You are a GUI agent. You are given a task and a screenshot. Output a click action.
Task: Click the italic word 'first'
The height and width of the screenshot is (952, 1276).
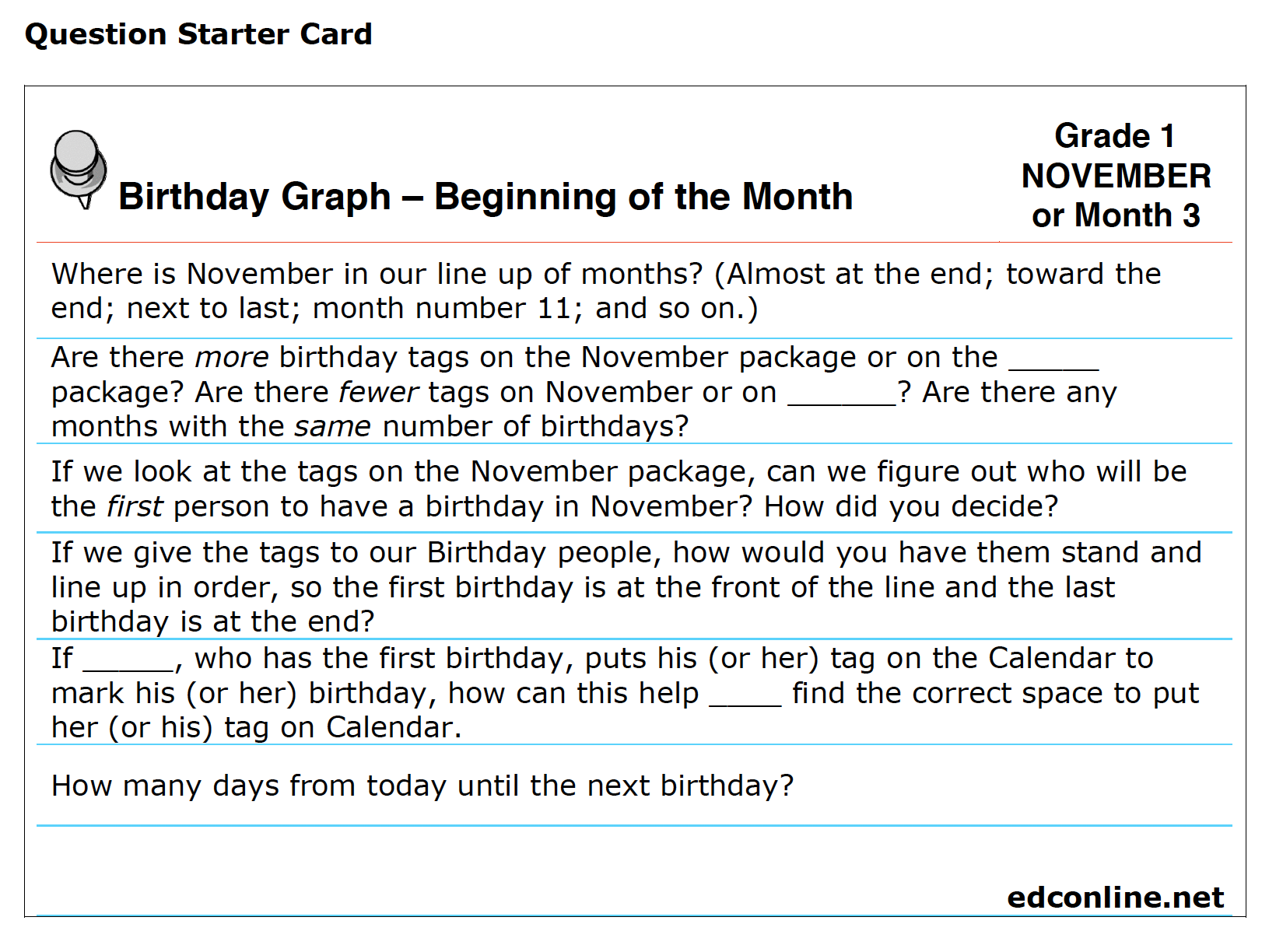click(x=135, y=506)
